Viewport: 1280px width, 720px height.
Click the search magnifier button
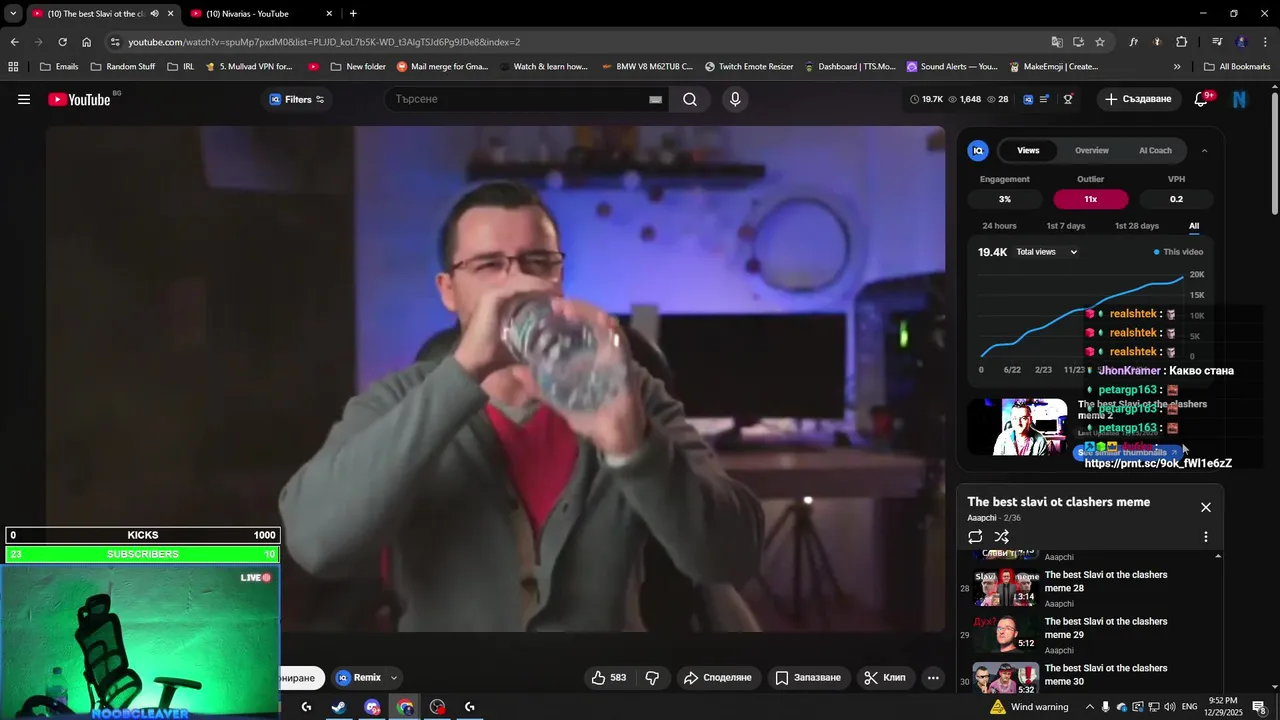690,99
